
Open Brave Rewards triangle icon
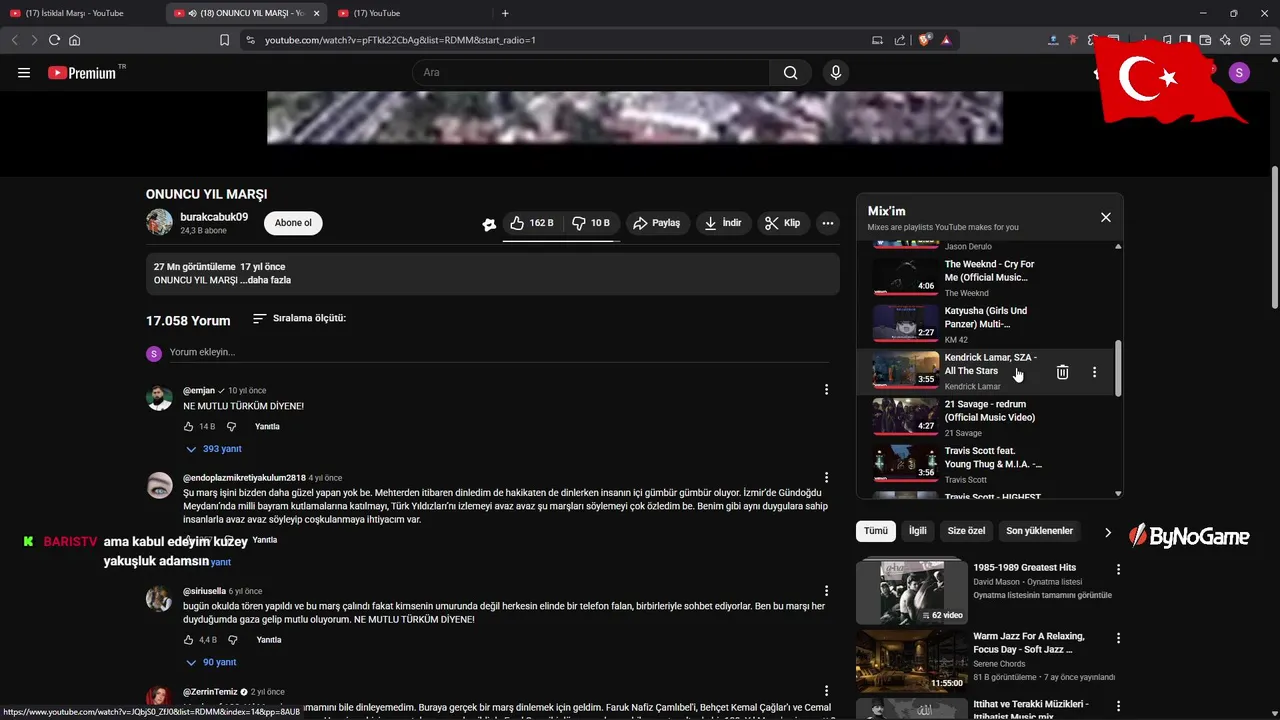[x=946, y=40]
